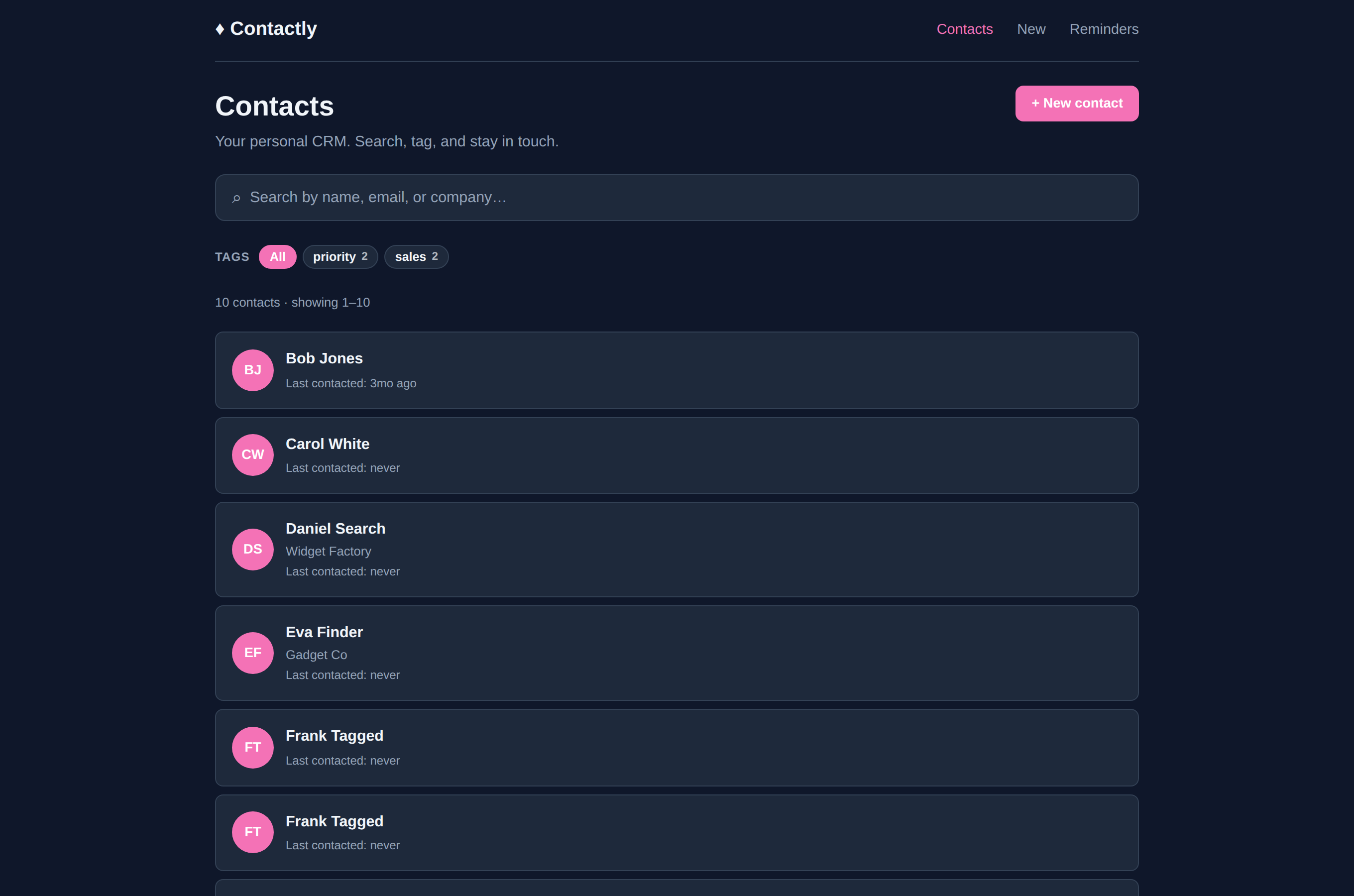Click the Gadget Co company text
The width and height of the screenshot is (1354, 896).
coord(316,655)
